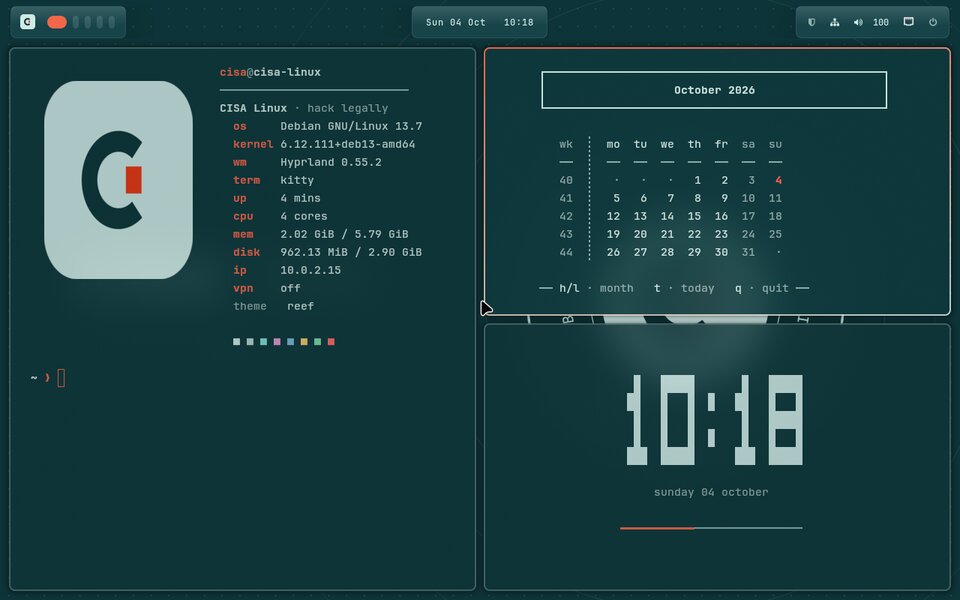The image size is (960, 600).
Task: Click the sunday 04 october date label
Action: point(711,492)
